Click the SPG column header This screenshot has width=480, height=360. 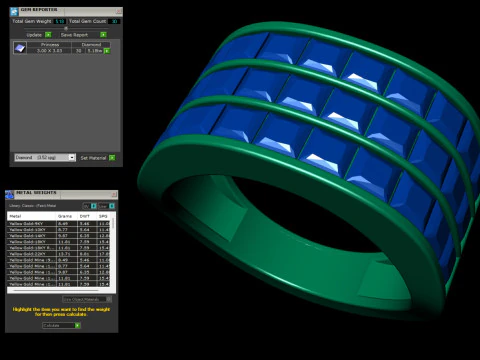pyautogui.click(x=103, y=216)
